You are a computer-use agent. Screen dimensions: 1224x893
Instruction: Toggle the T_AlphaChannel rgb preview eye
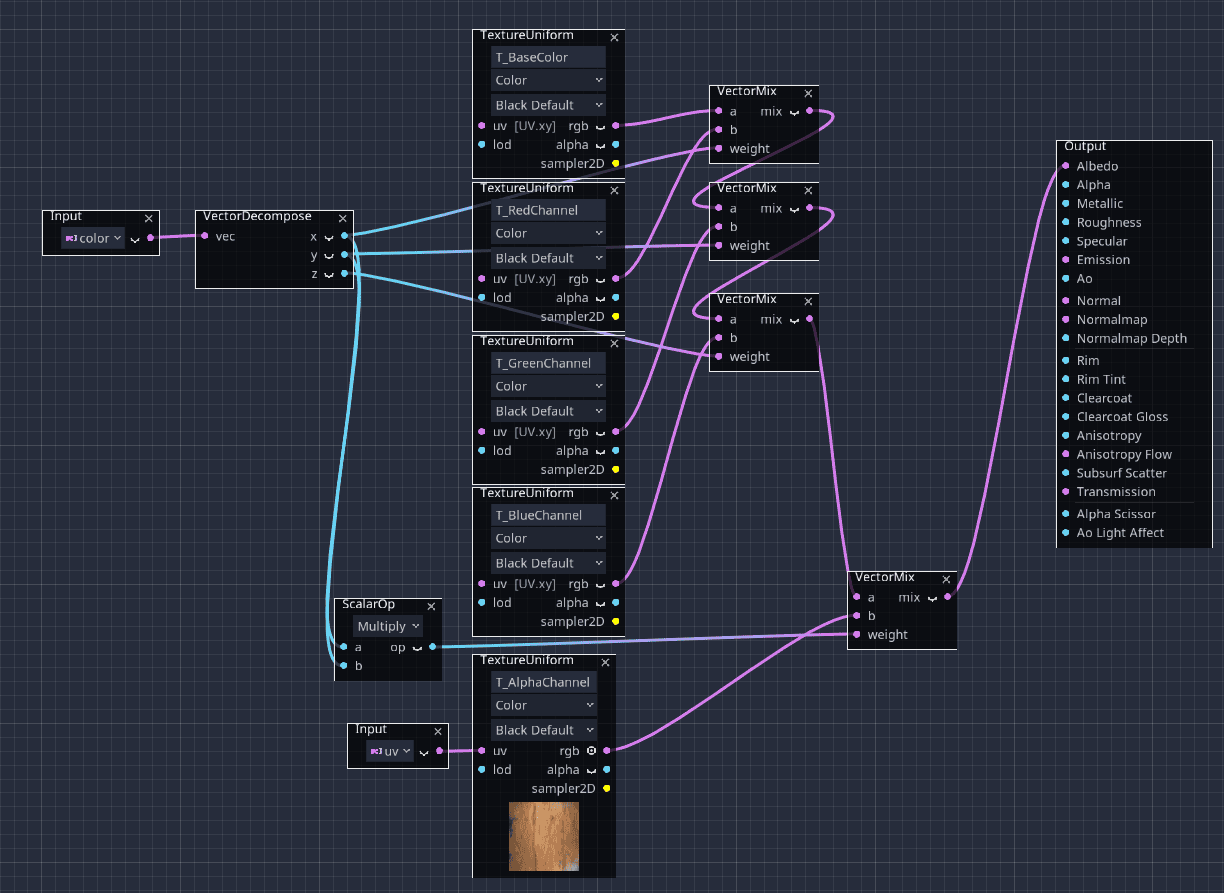coord(591,751)
